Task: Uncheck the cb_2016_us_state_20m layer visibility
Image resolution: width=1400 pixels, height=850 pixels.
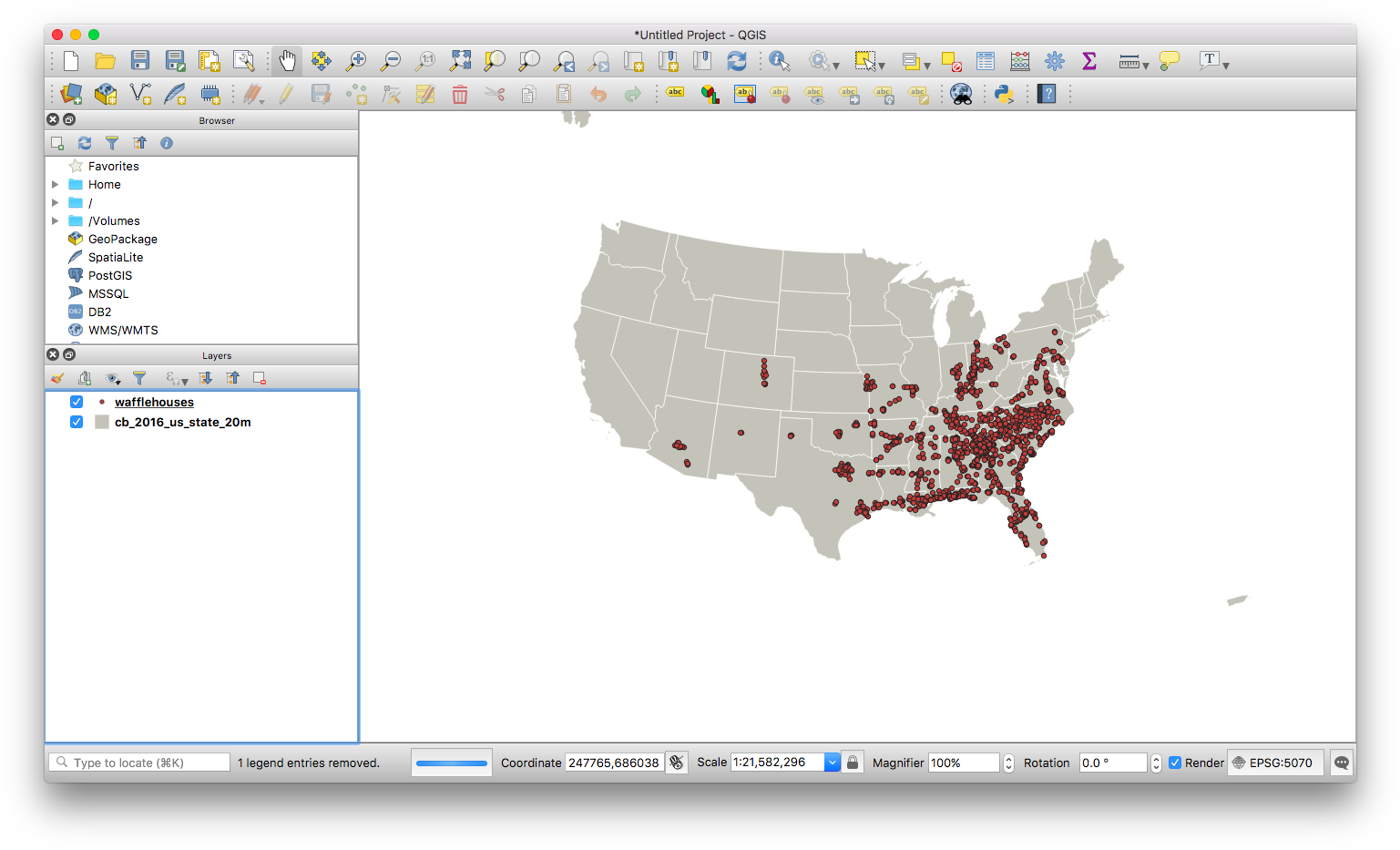Action: (x=77, y=422)
